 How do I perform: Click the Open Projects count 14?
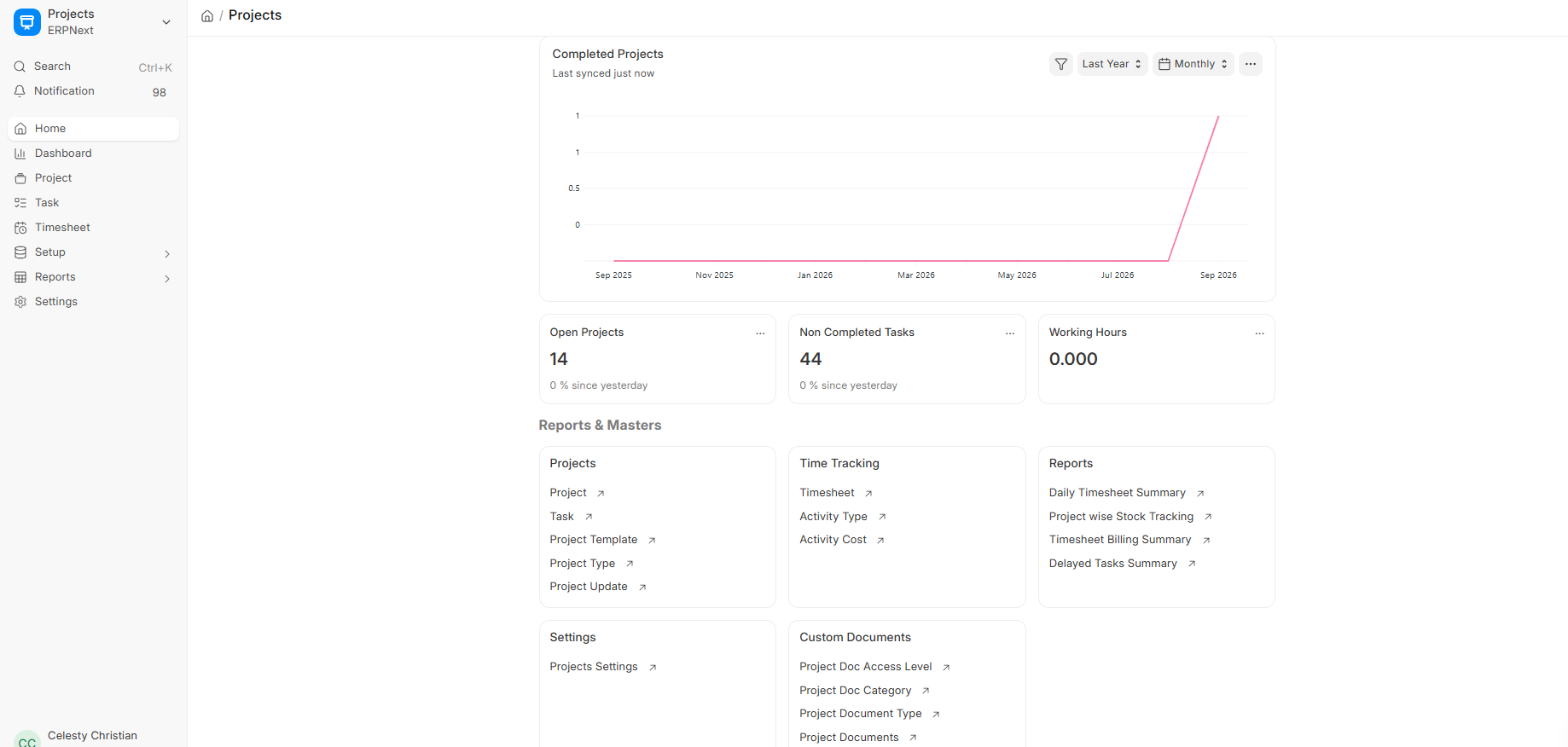[559, 359]
